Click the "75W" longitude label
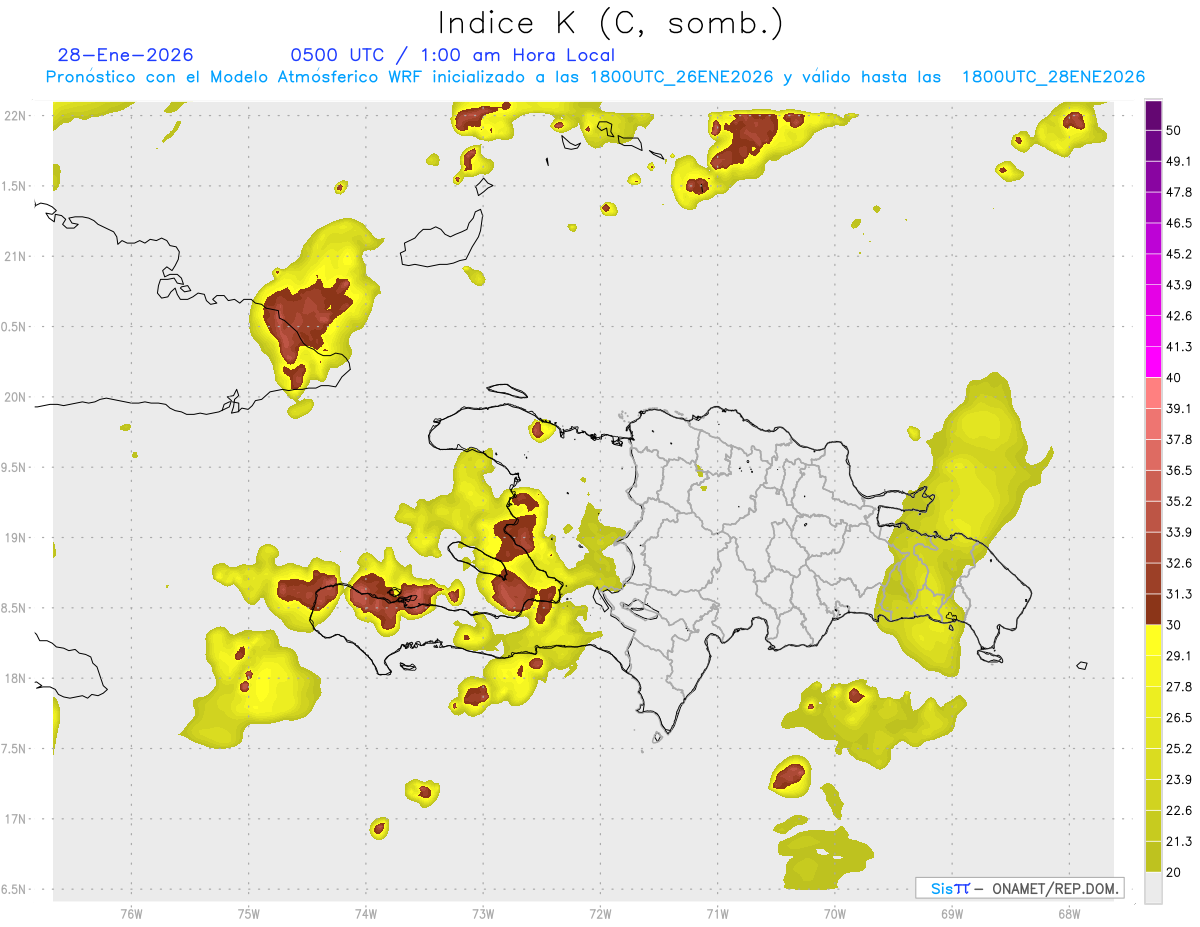The height and width of the screenshot is (927, 1200). tap(249, 914)
